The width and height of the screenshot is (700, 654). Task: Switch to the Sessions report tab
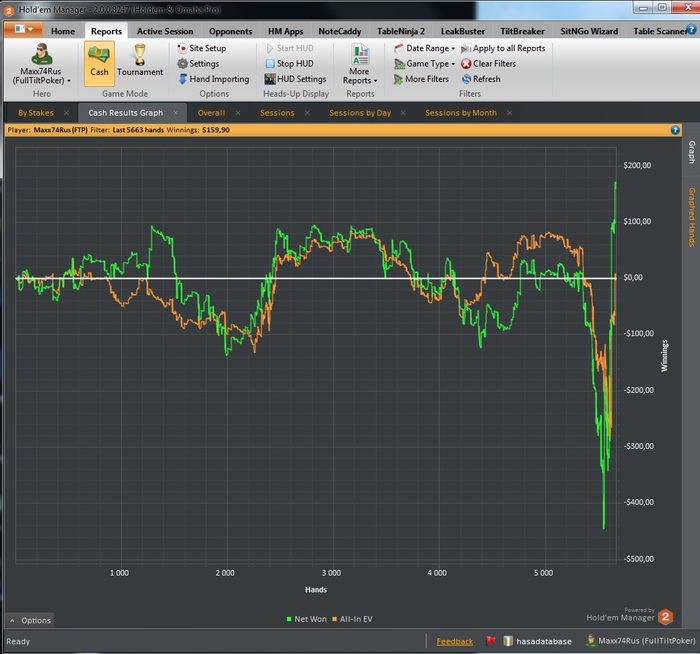coord(277,113)
